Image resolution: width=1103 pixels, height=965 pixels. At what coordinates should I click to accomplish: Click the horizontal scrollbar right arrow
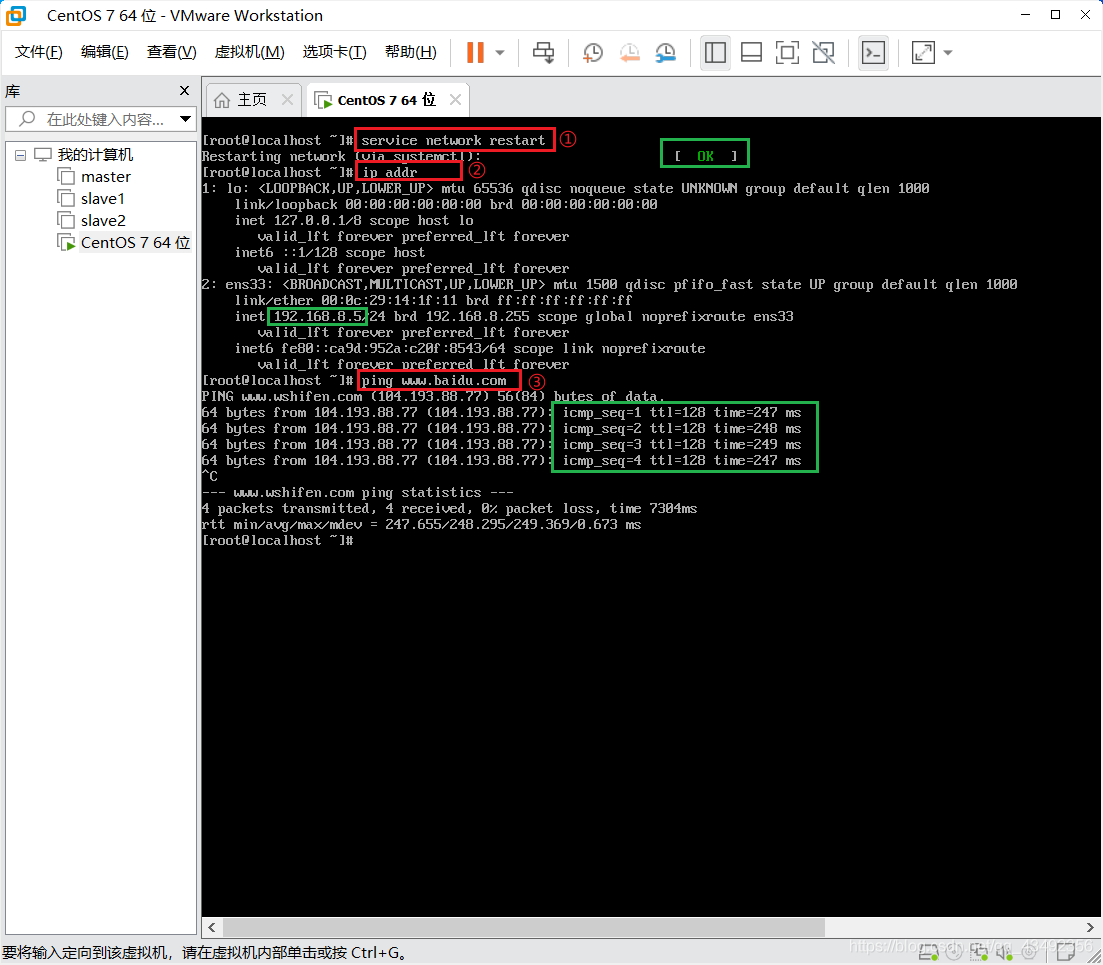(x=1090, y=927)
